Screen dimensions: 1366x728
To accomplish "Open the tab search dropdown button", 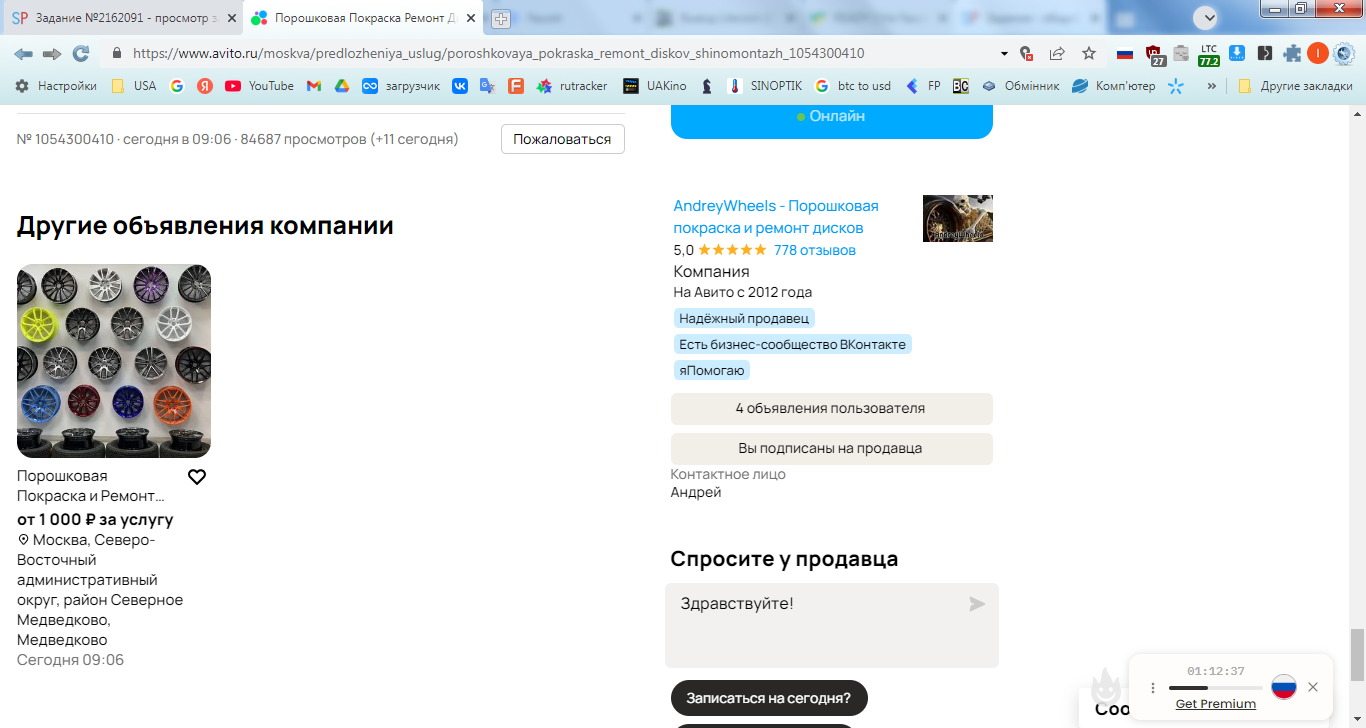I will 1206,17.
